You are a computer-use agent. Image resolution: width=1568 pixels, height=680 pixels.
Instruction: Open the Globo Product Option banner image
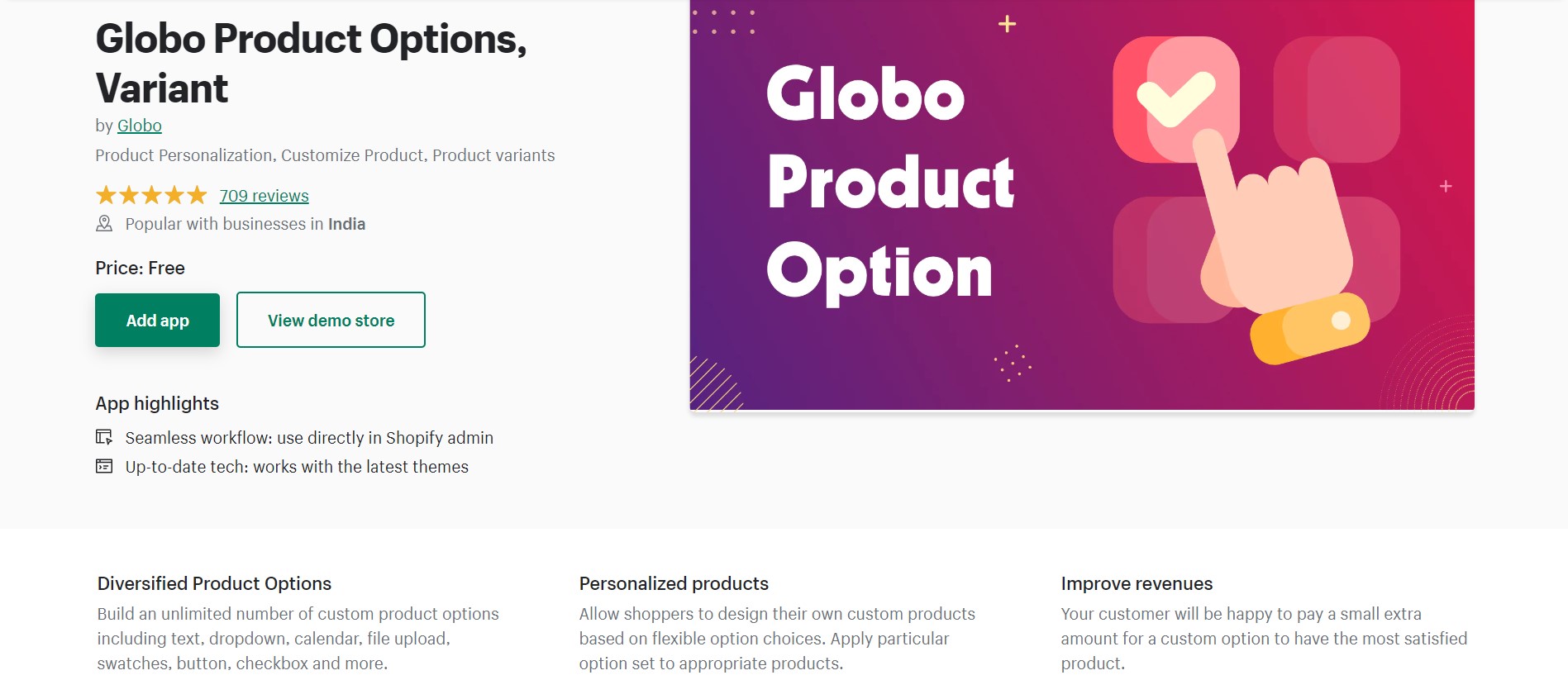coord(1082,204)
